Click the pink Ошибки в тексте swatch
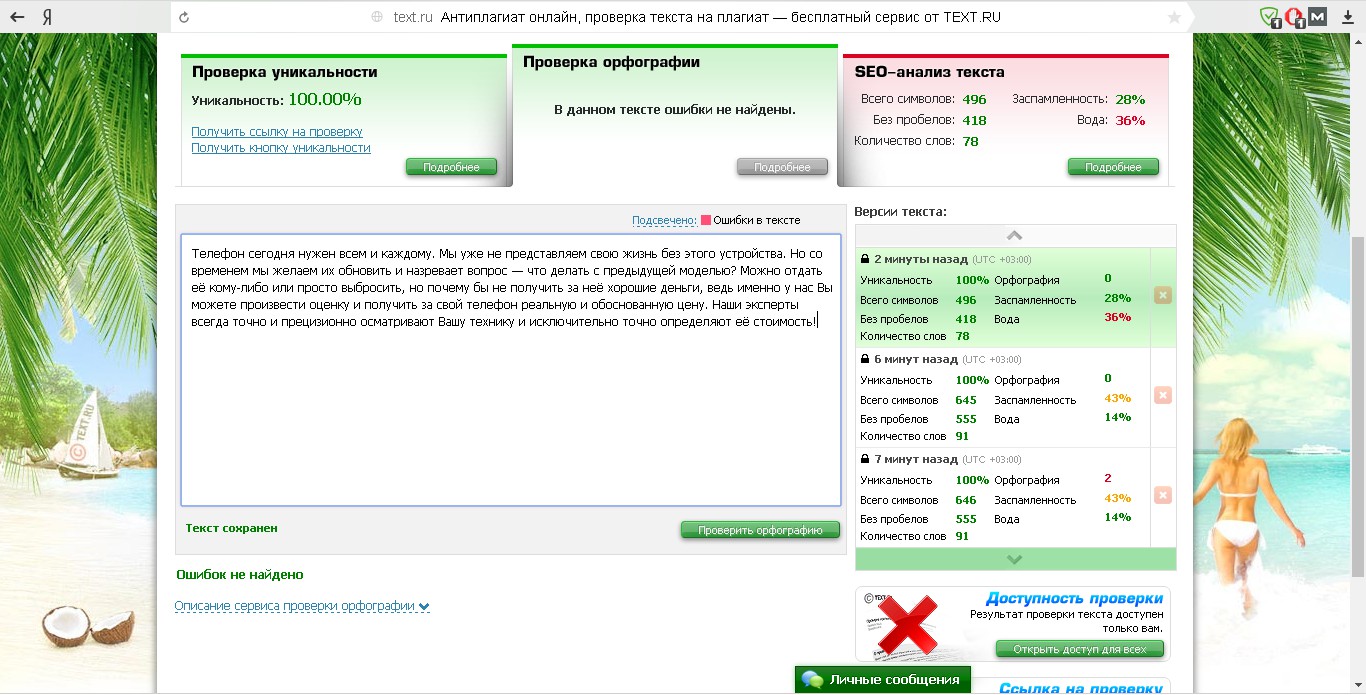Screen dimensions: 1366x695 point(706,220)
